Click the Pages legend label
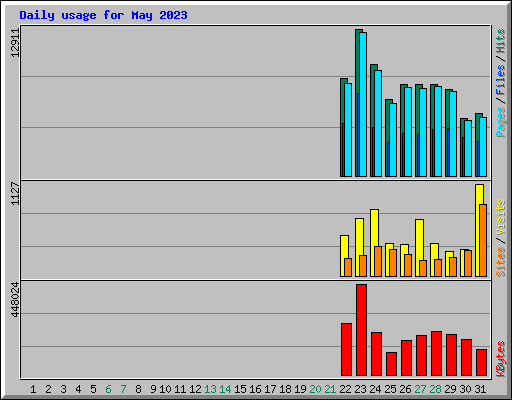 click(x=501, y=122)
